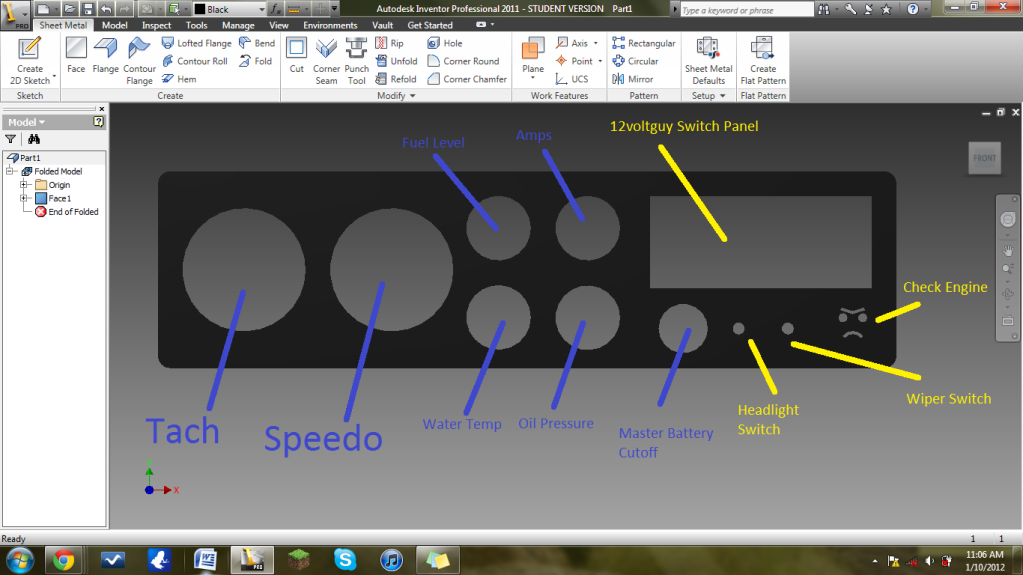Click the Find binoculars icon in browser
The width and height of the screenshot is (1023, 575).
point(34,139)
